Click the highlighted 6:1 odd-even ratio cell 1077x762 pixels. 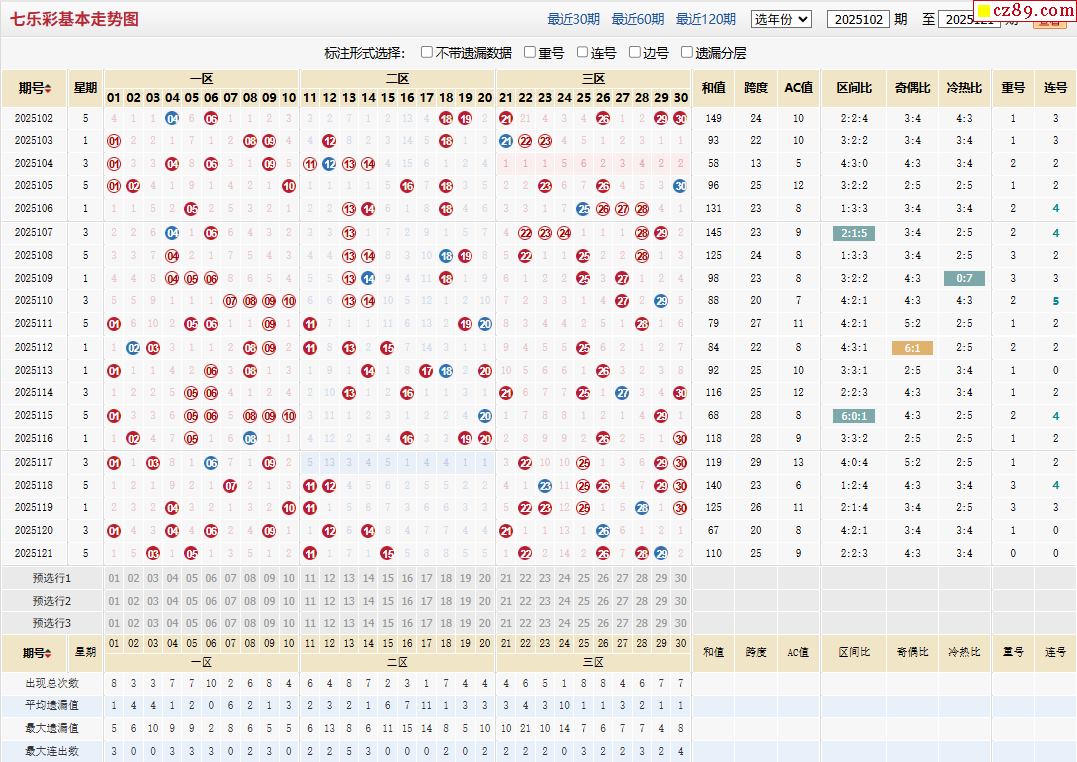pyautogui.click(x=912, y=348)
